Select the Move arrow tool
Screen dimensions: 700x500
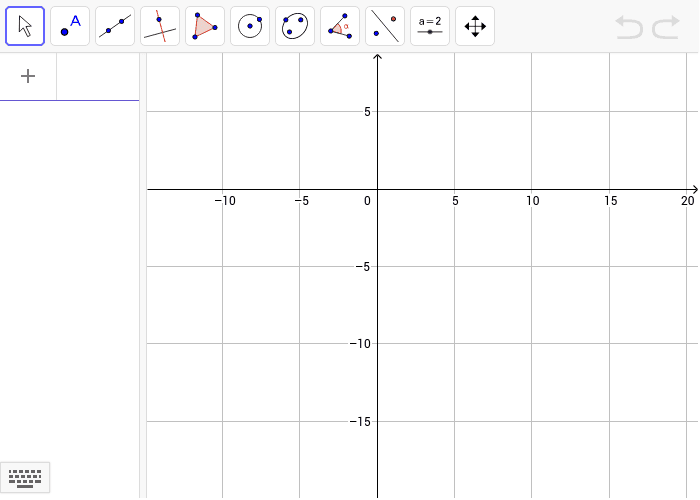point(25,26)
